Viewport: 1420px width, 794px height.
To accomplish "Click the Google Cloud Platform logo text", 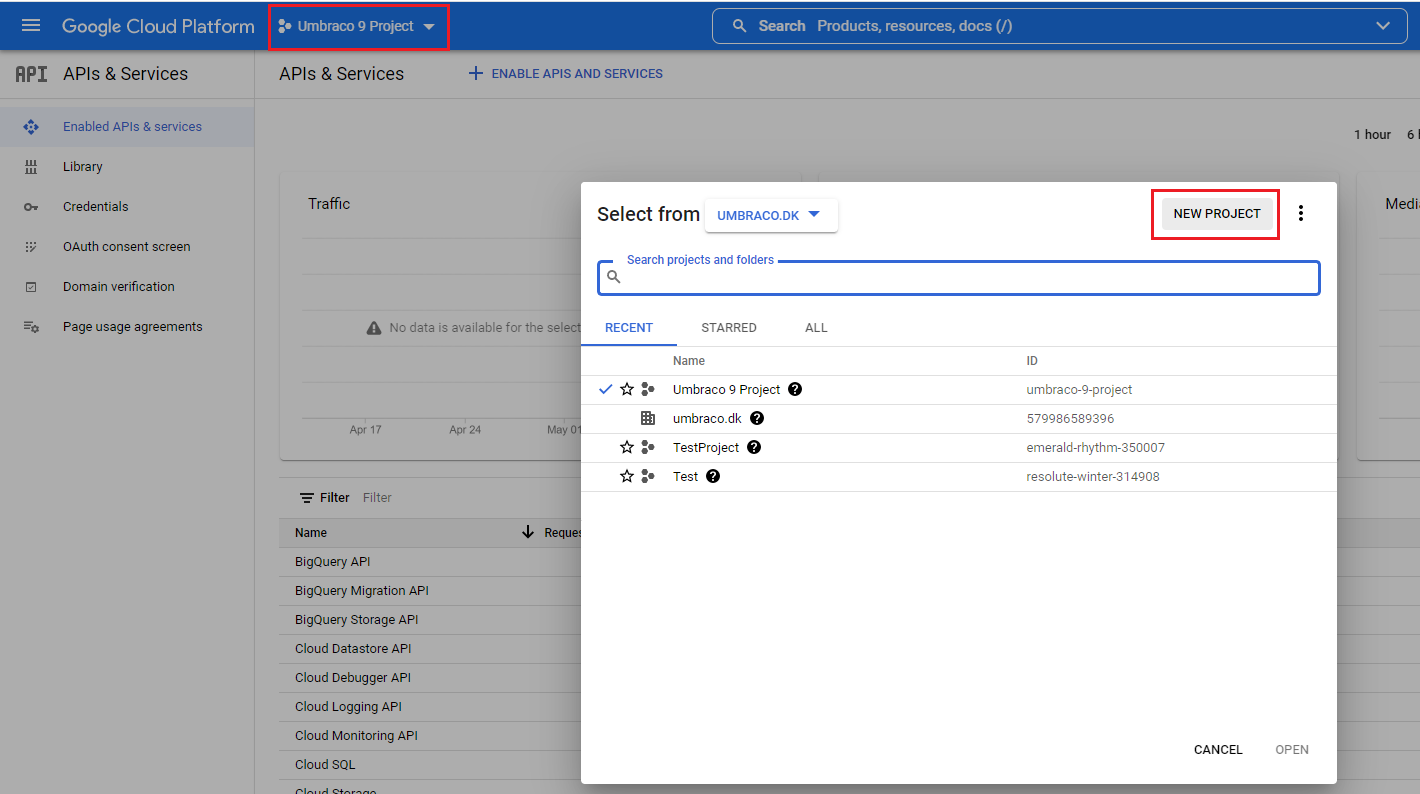I will point(158,26).
